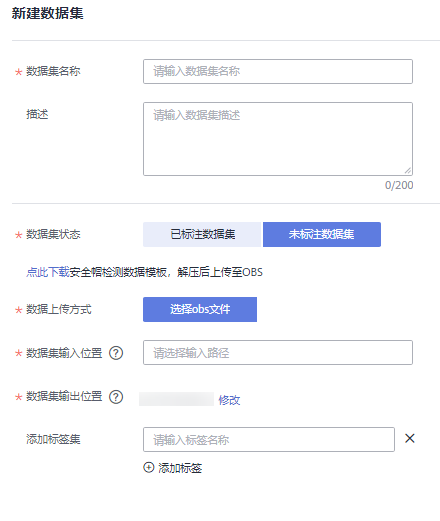Click the 选择obs文件 upload button

click(x=200, y=309)
